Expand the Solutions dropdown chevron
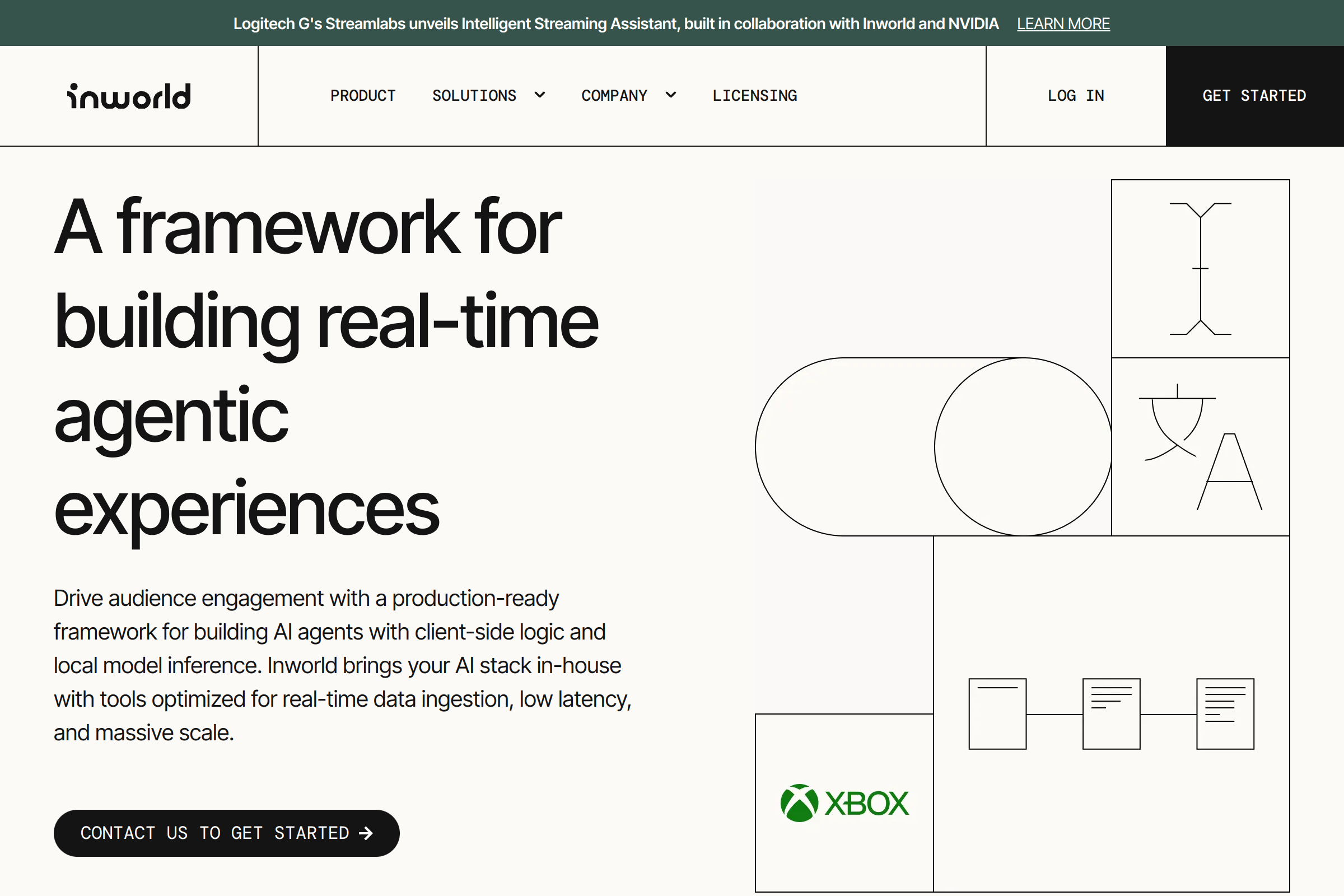The image size is (1344, 896). tap(539, 95)
